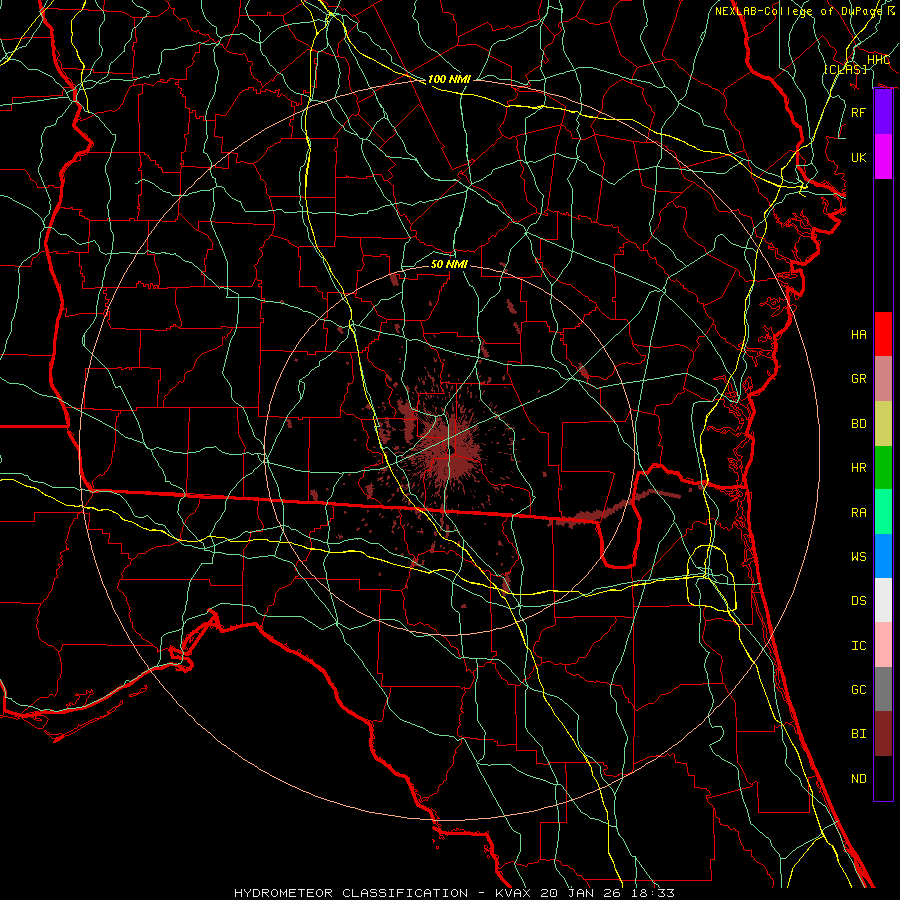Screen dimensions: 900x900
Task: Click the HHC product code label
Action: (878, 60)
